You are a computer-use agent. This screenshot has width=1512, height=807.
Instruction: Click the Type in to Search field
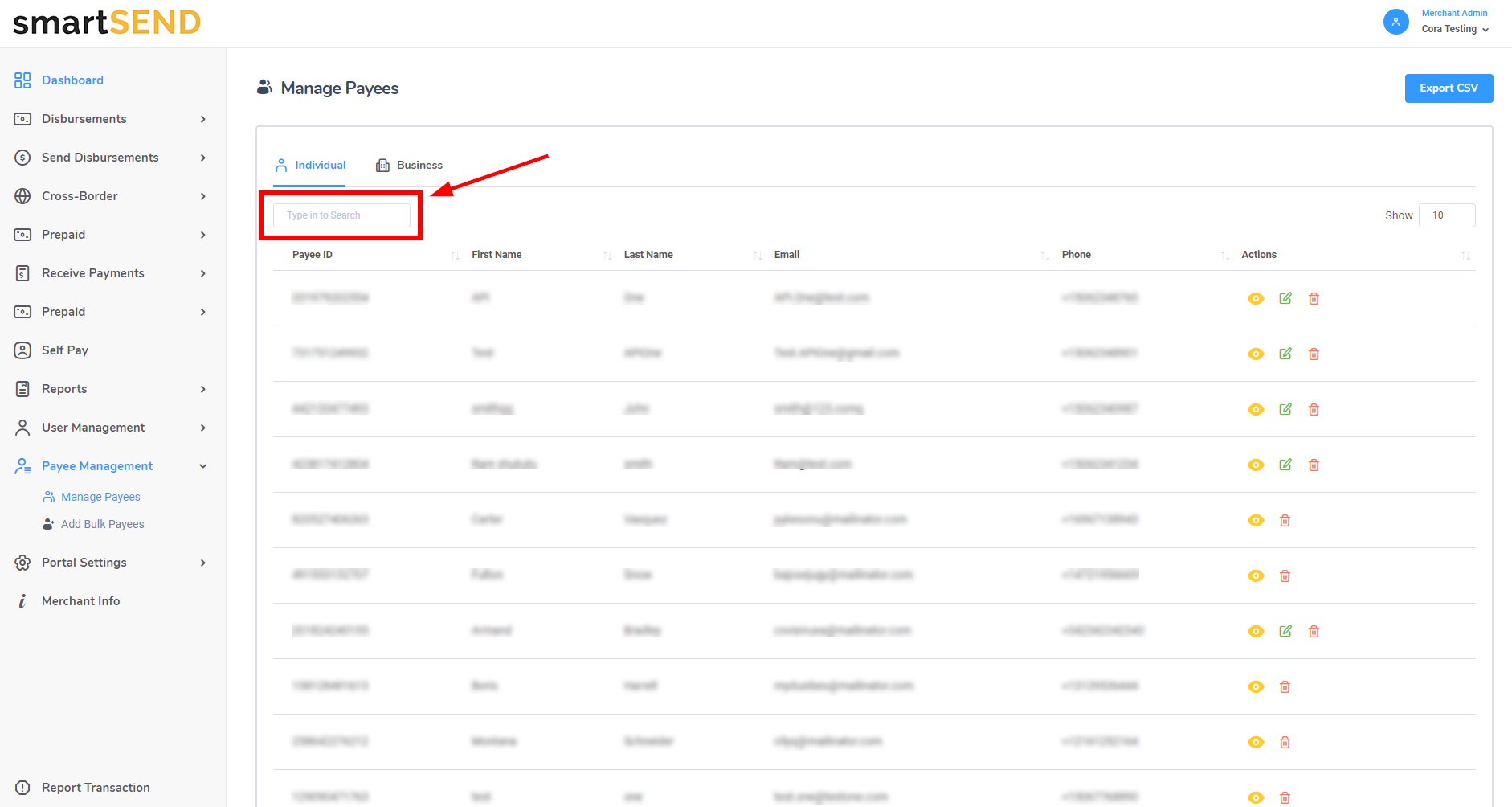pyautogui.click(x=341, y=215)
